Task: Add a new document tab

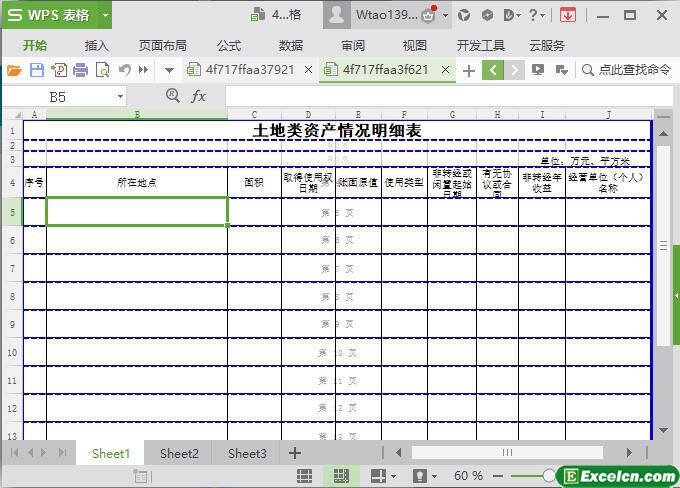Action: coord(469,70)
